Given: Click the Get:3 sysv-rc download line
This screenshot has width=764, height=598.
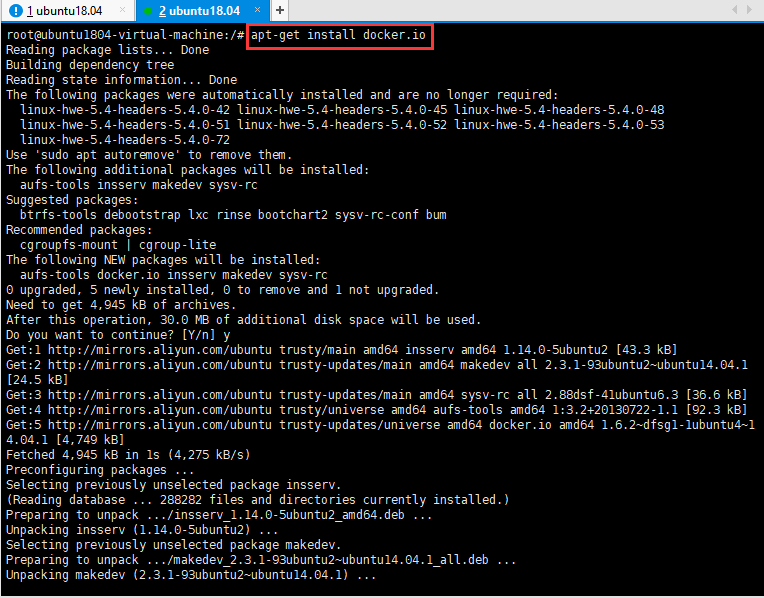Looking at the screenshot, I should point(377,395).
